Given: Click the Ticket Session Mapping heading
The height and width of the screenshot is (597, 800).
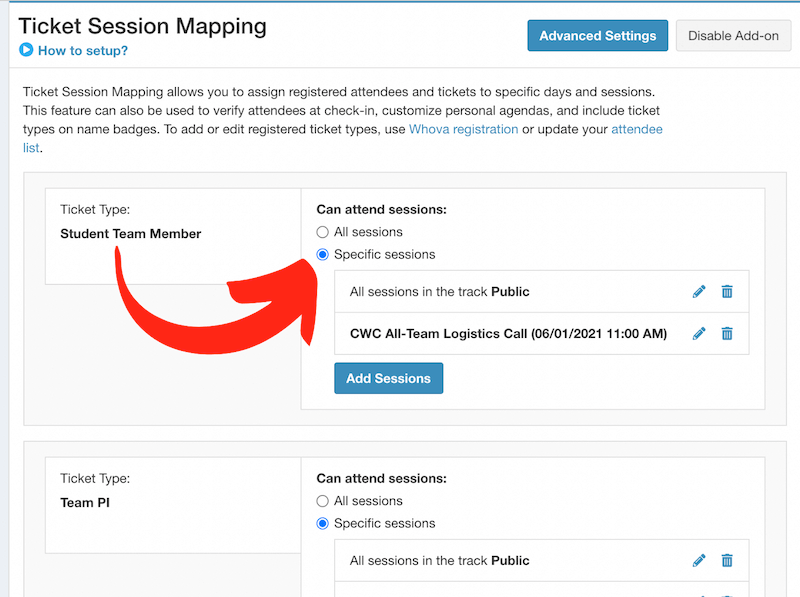Looking at the screenshot, I should click(x=143, y=26).
